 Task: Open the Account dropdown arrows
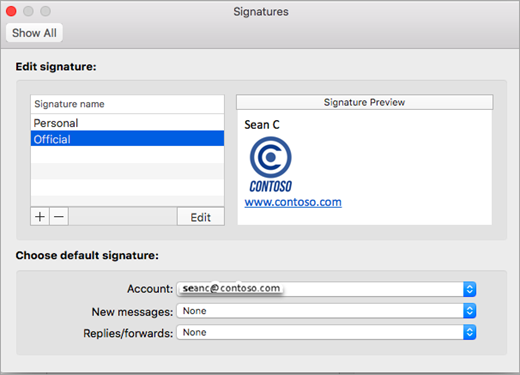[x=469, y=289]
